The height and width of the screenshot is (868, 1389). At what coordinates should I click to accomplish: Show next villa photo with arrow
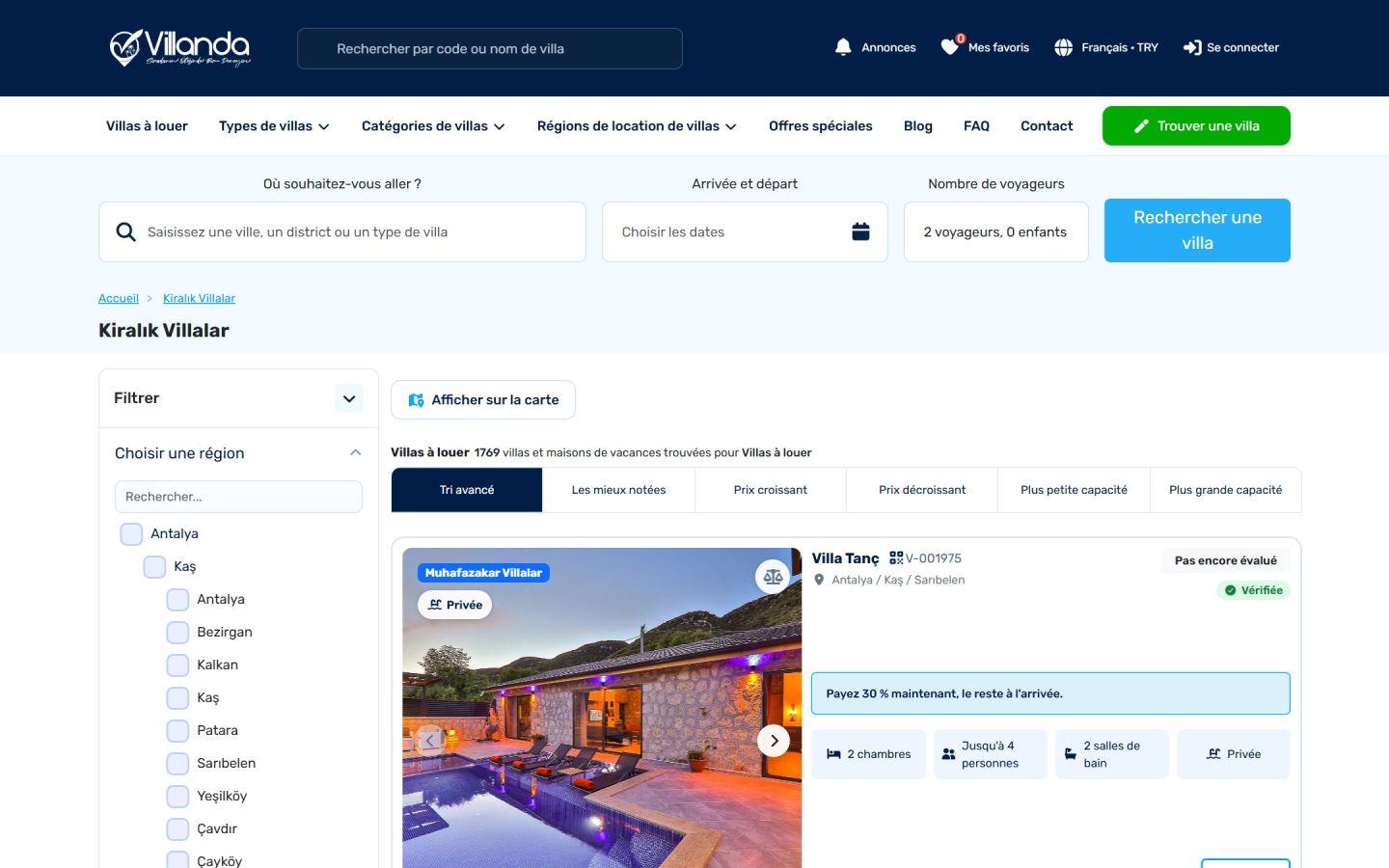(774, 741)
